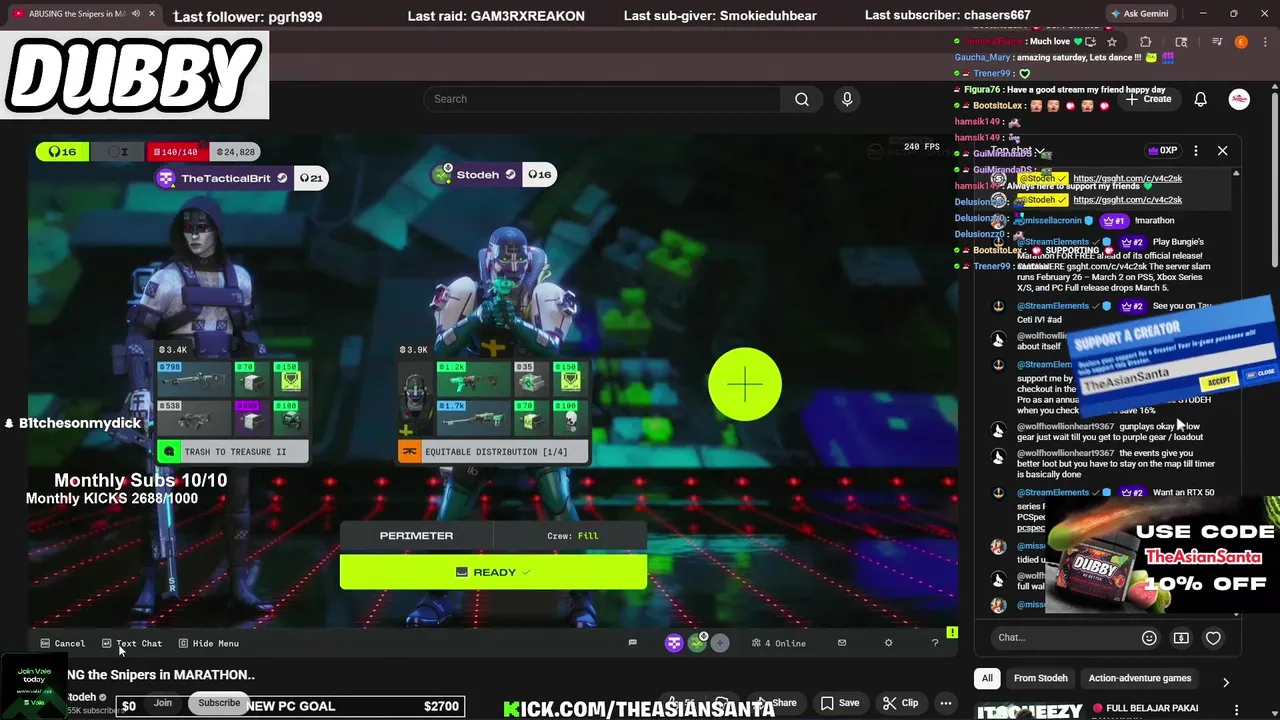Open the Chrome three-dot menu

pyautogui.click(x=1264, y=42)
